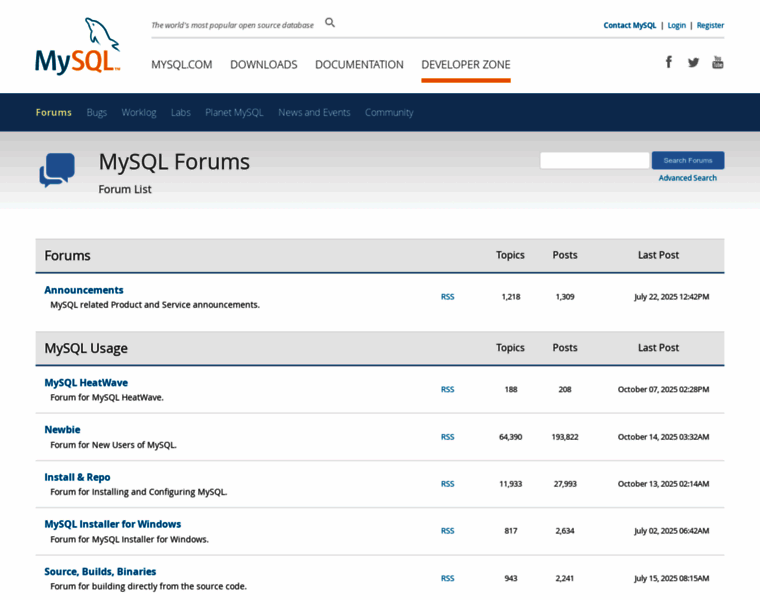This screenshot has height=600, width=760.
Task: Click the Login link
Action: (677, 25)
